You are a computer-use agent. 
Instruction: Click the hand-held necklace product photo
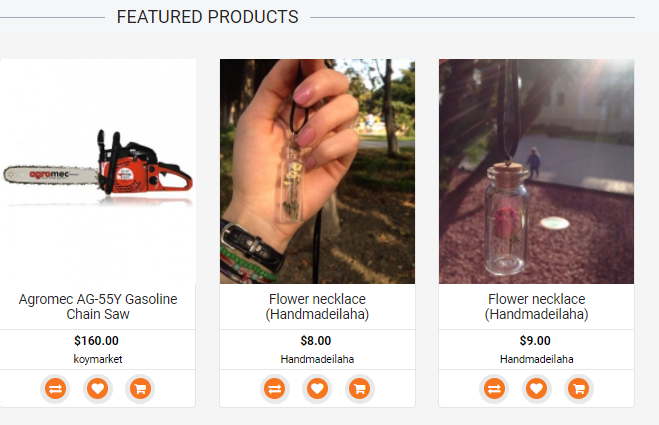(x=317, y=171)
